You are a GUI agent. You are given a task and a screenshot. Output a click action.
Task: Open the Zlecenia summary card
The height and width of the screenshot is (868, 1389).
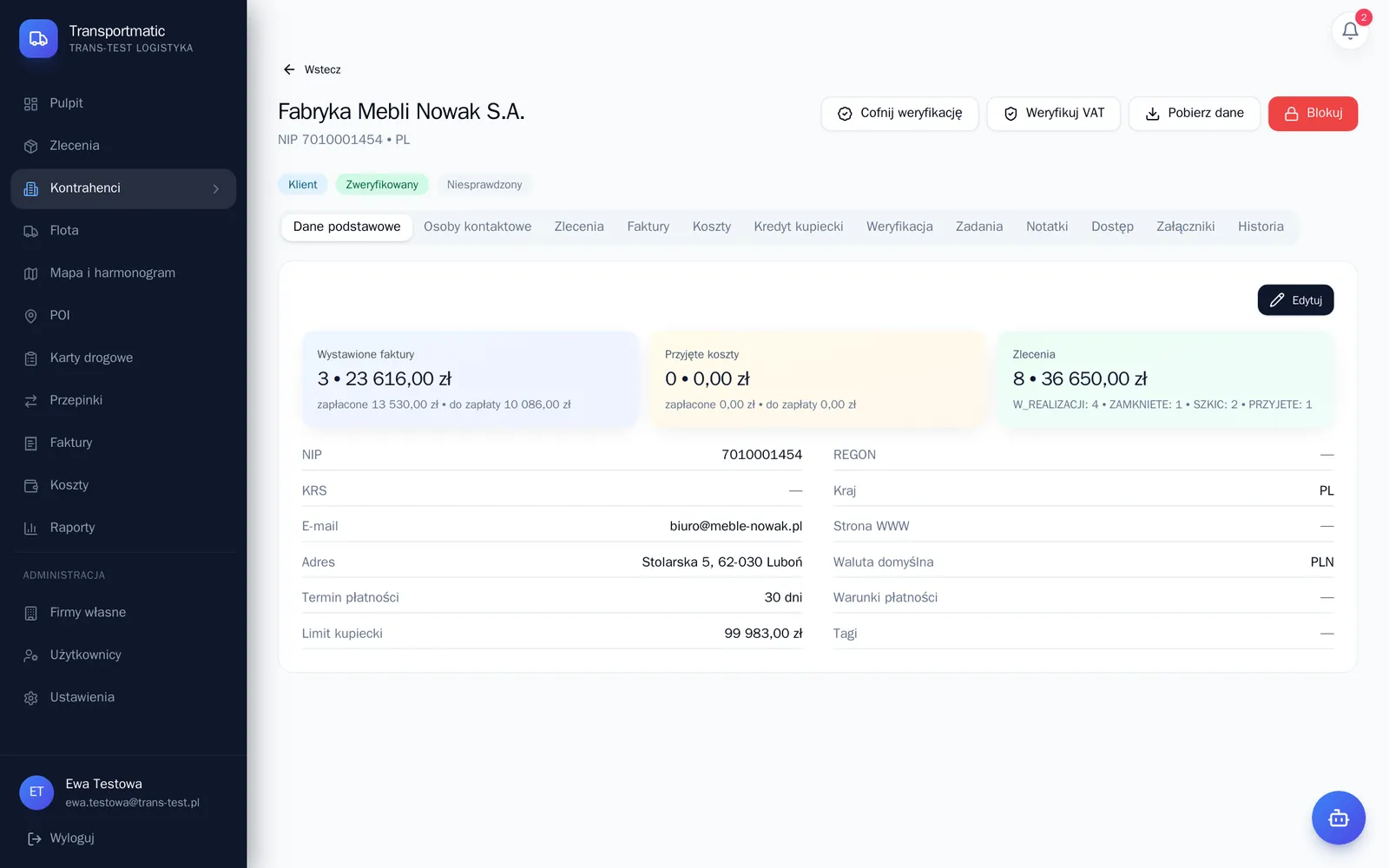click(x=1165, y=379)
